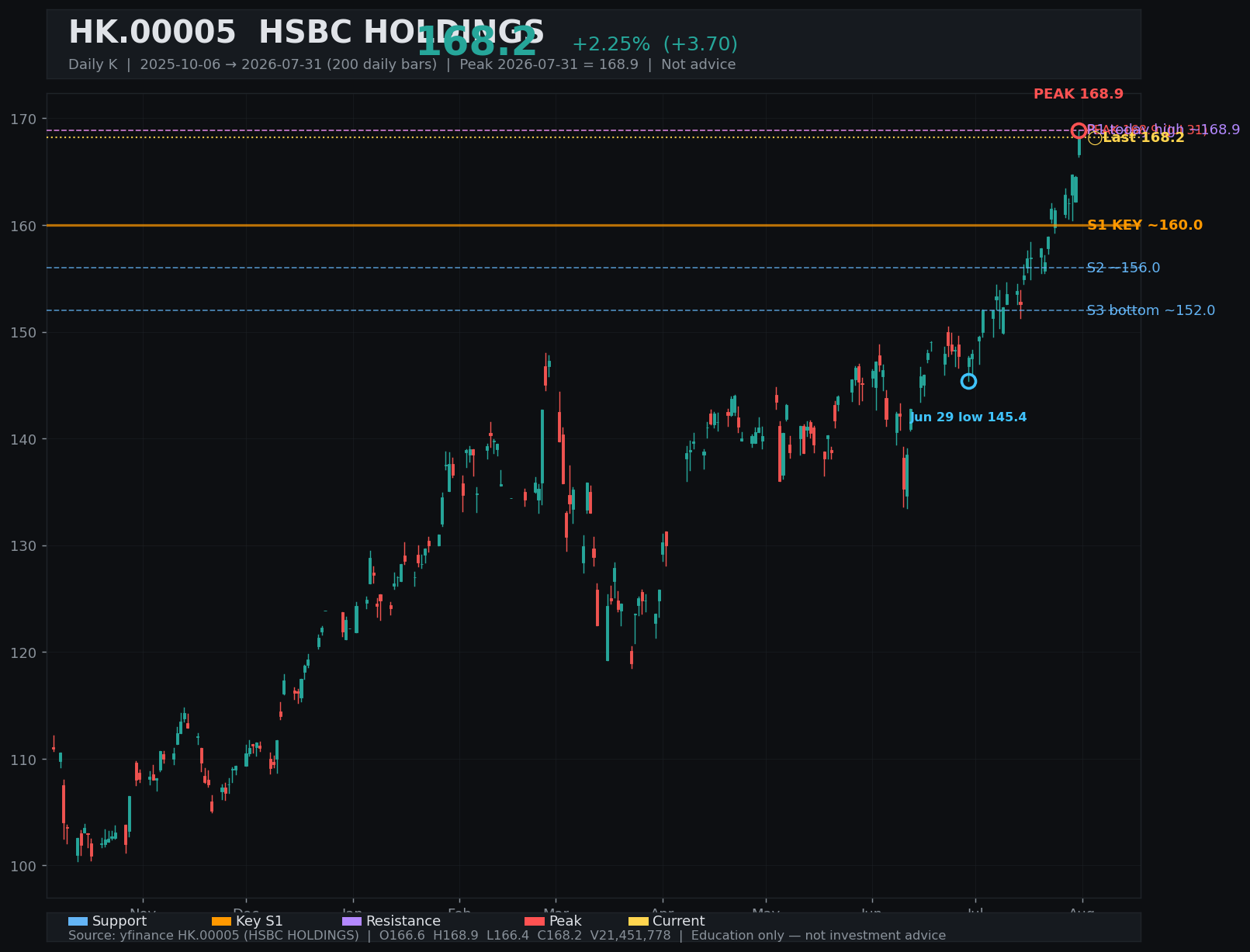Click the 110 y-axis label
The height and width of the screenshot is (952, 1250).
coord(23,760)
